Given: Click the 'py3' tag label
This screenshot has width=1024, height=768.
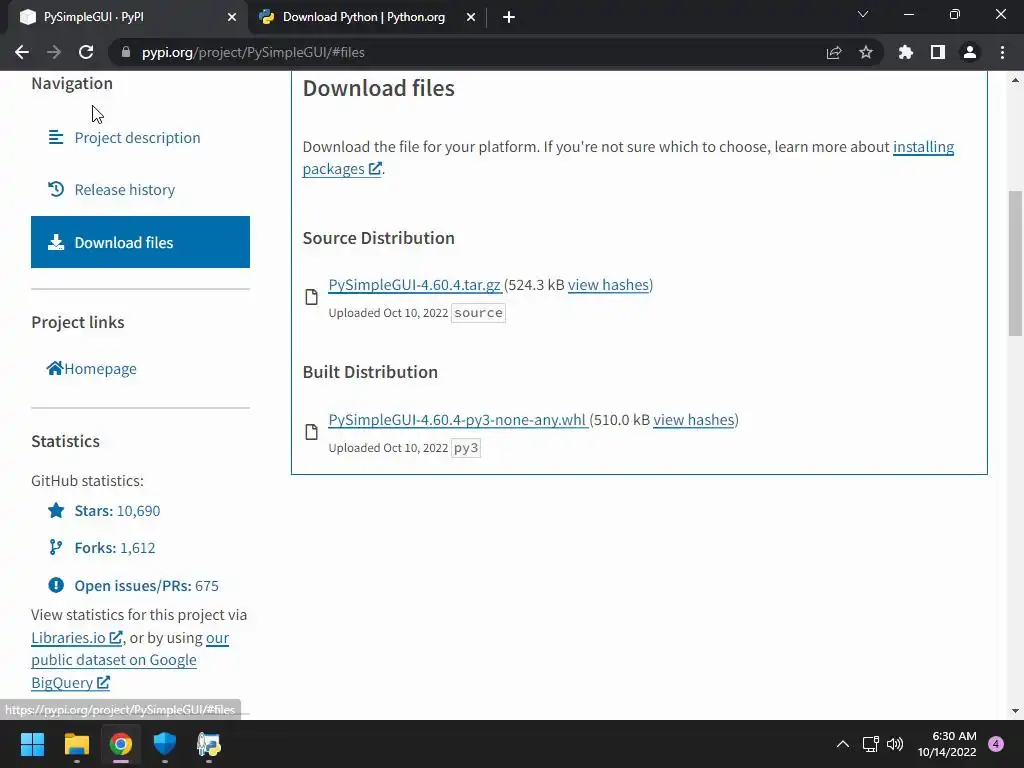Looking at the screenshot, I should pos(466,448).
